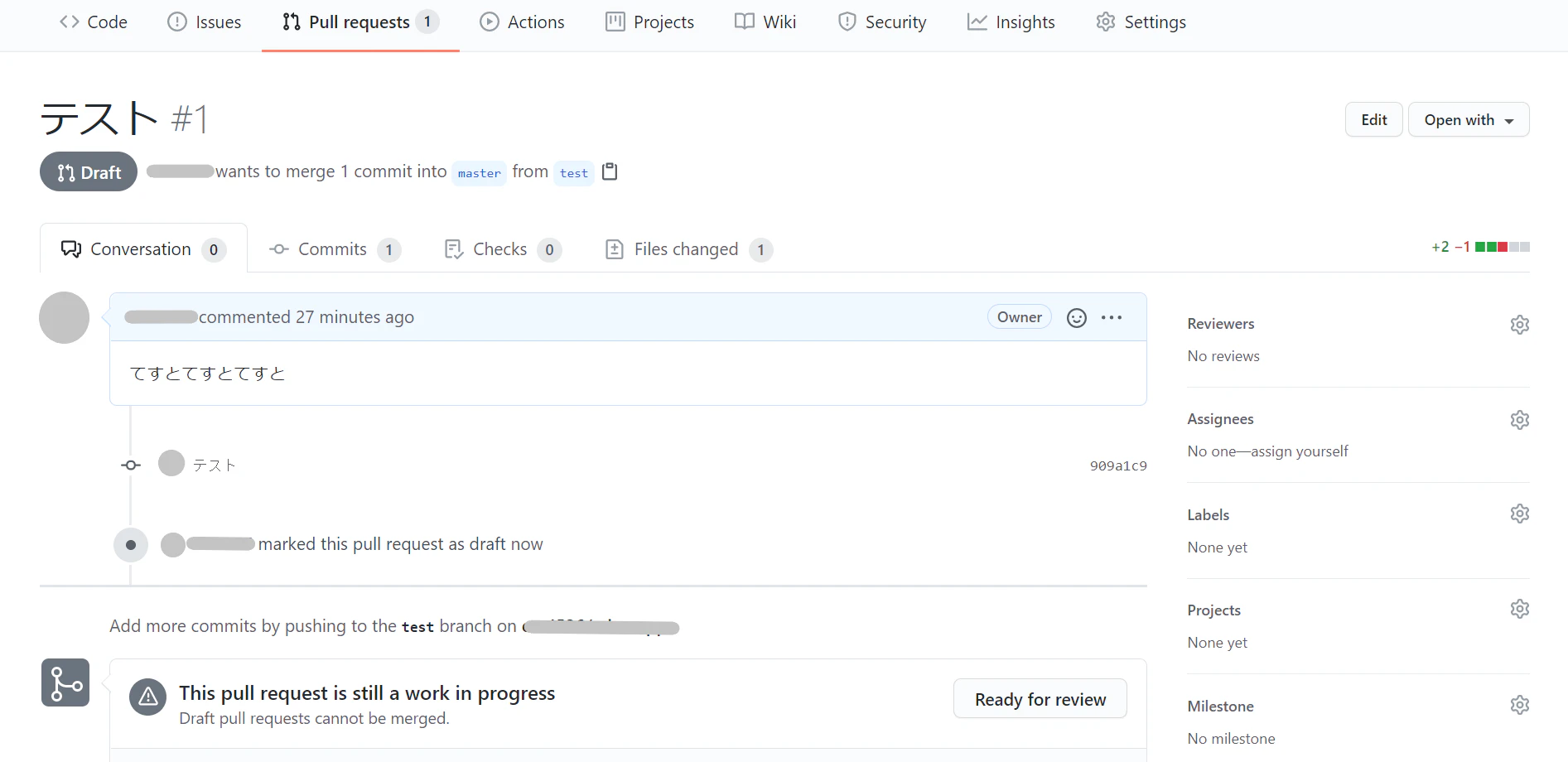Click the Labels heading

tap(1208, 515)
